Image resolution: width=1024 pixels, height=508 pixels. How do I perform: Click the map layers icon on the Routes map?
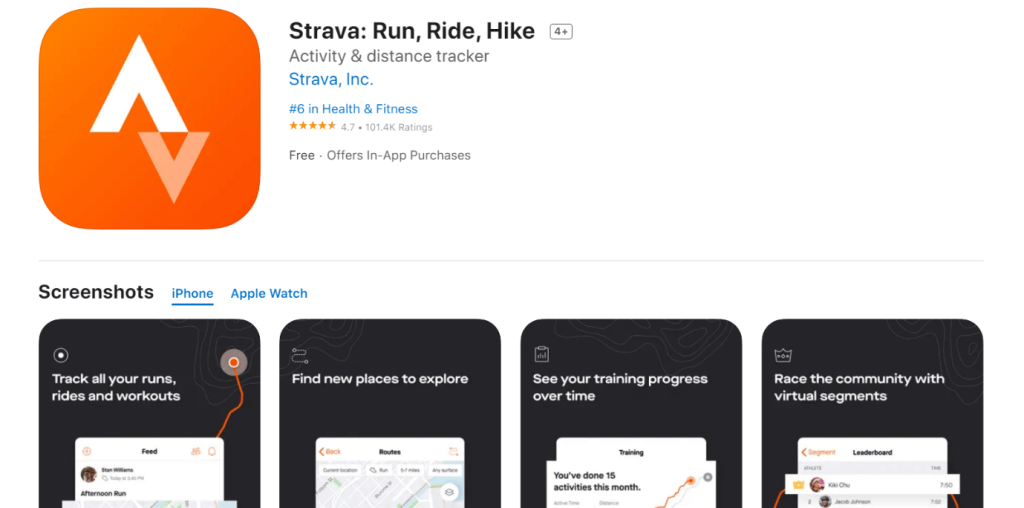pos(449,493)
